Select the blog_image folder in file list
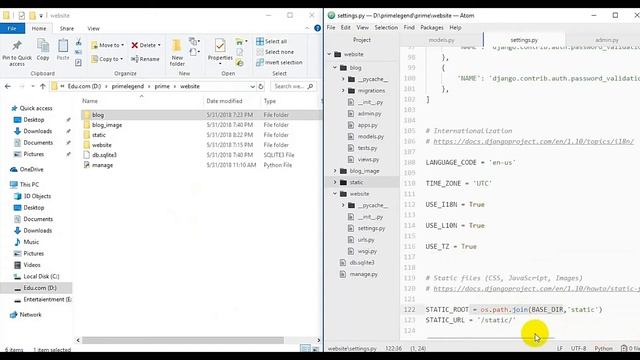 pos(107,125)
